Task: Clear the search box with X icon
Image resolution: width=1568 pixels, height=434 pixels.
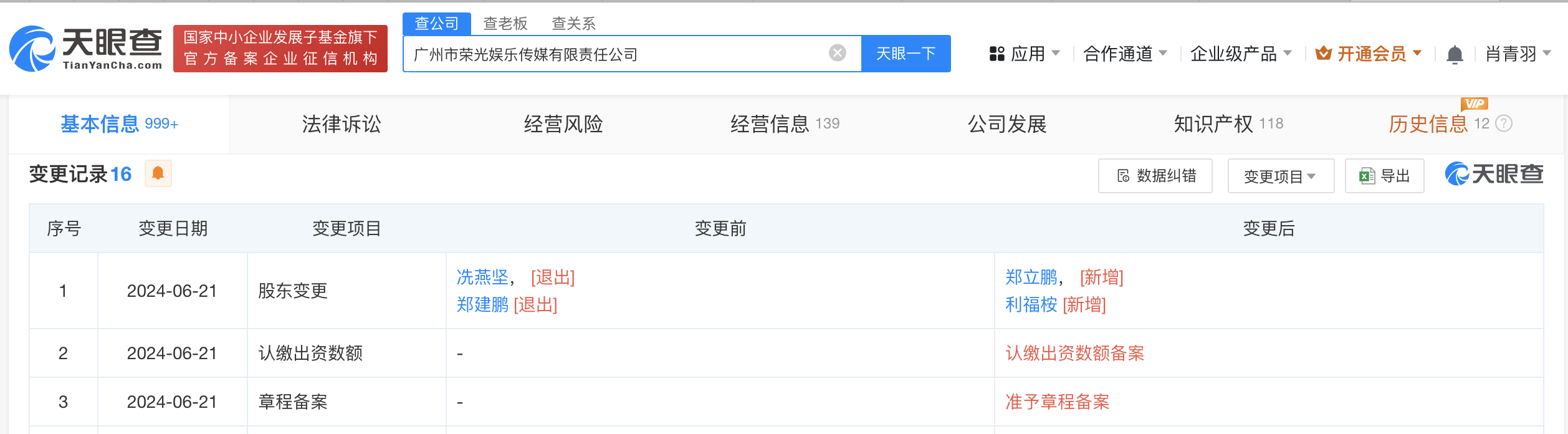Action: point(838,54)
